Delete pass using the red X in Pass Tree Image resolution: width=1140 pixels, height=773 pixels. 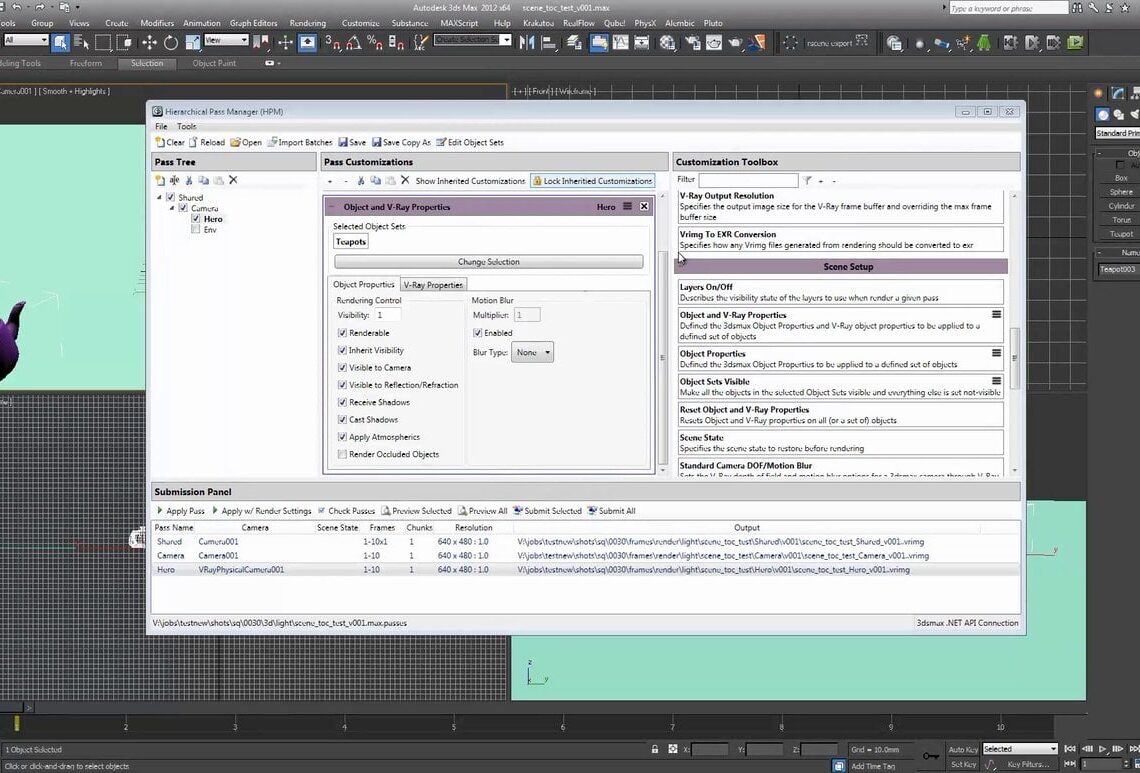point(233,179)
